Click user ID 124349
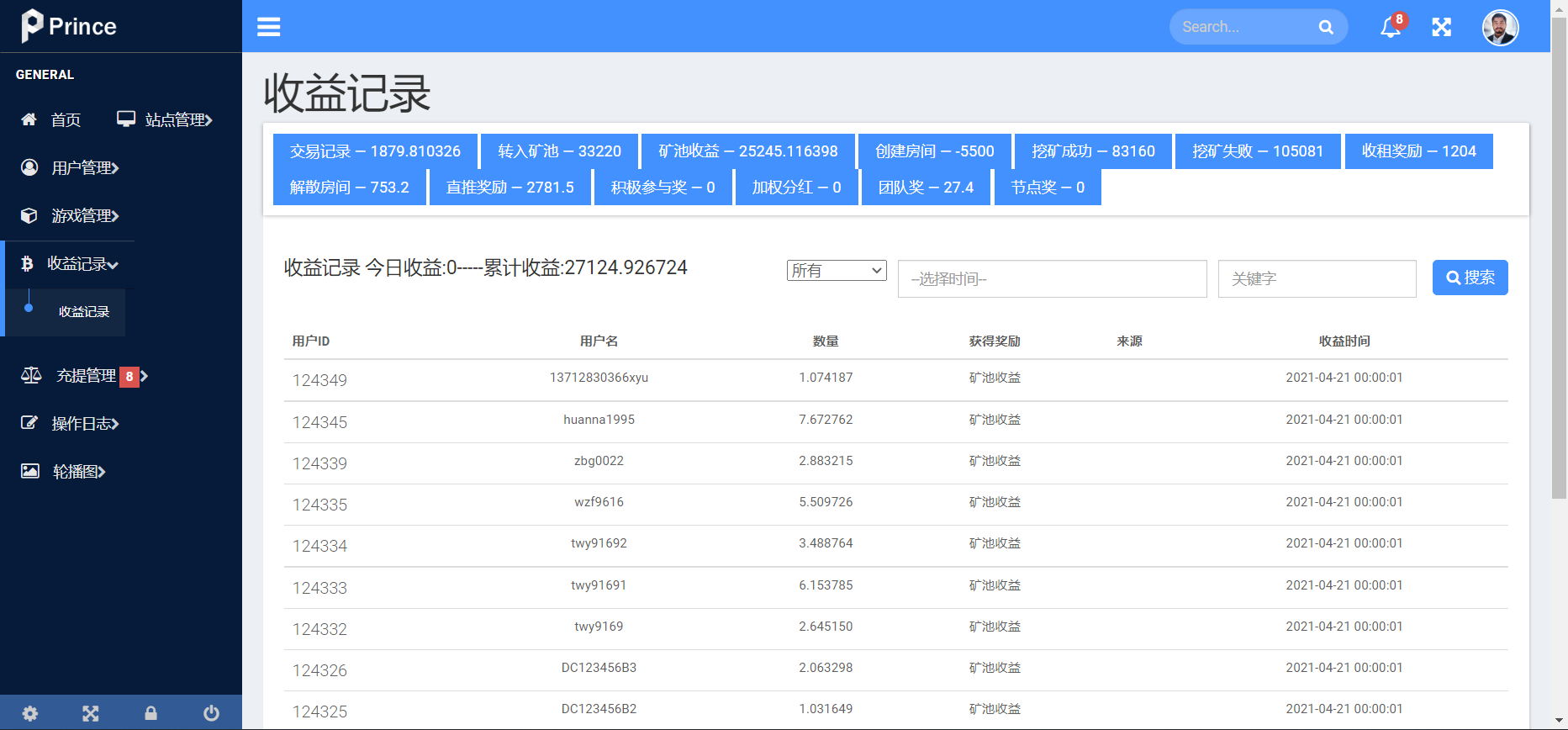 pyautogui.click(x=319, y=380)
